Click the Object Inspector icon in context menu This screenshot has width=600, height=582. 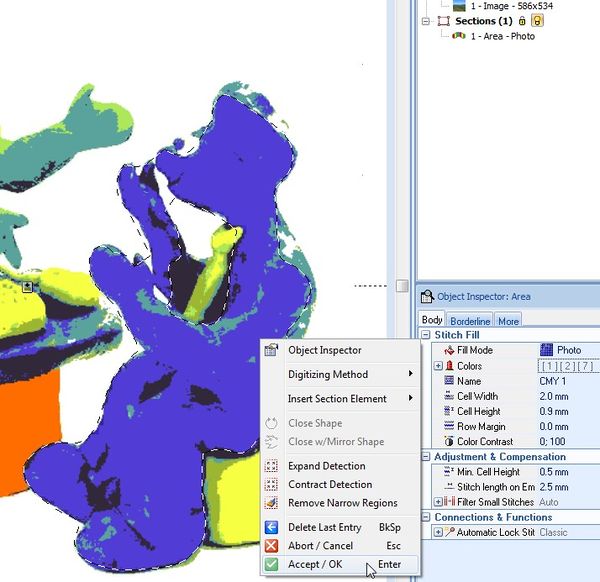(271, 350)
